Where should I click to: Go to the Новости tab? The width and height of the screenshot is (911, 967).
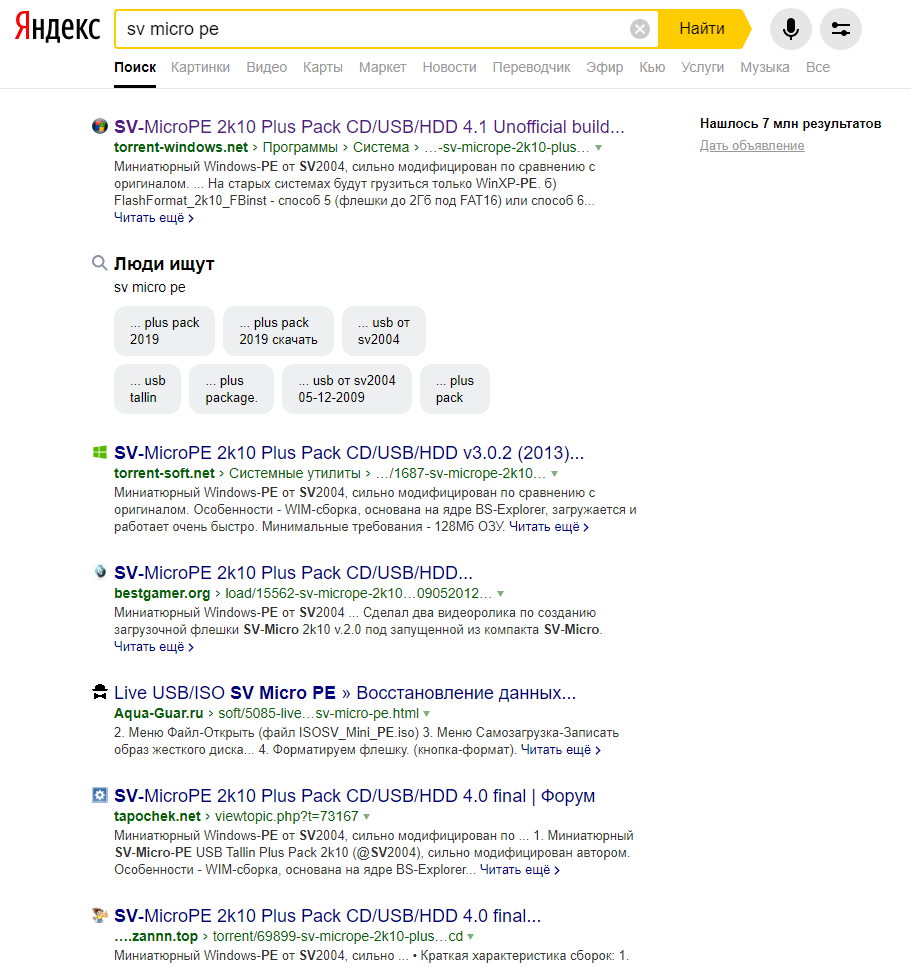tap(449, 67)
